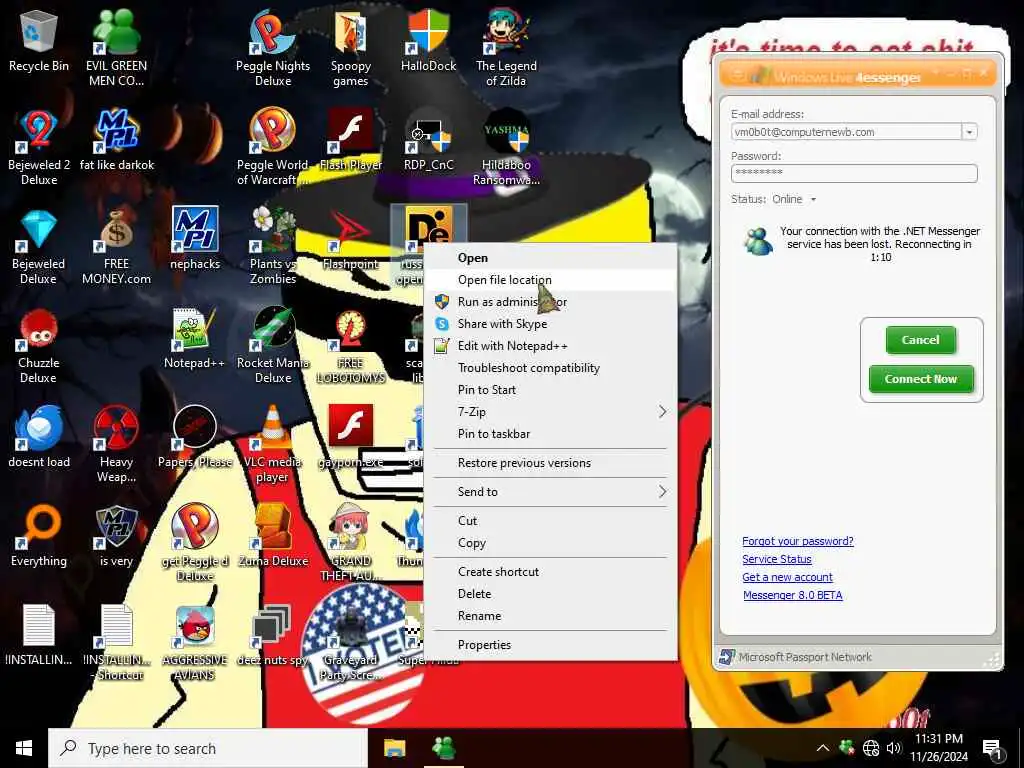1024x768 pixels.
Task: Open Zuma Deluxe desktop shortcut
Action: [273, 536]
